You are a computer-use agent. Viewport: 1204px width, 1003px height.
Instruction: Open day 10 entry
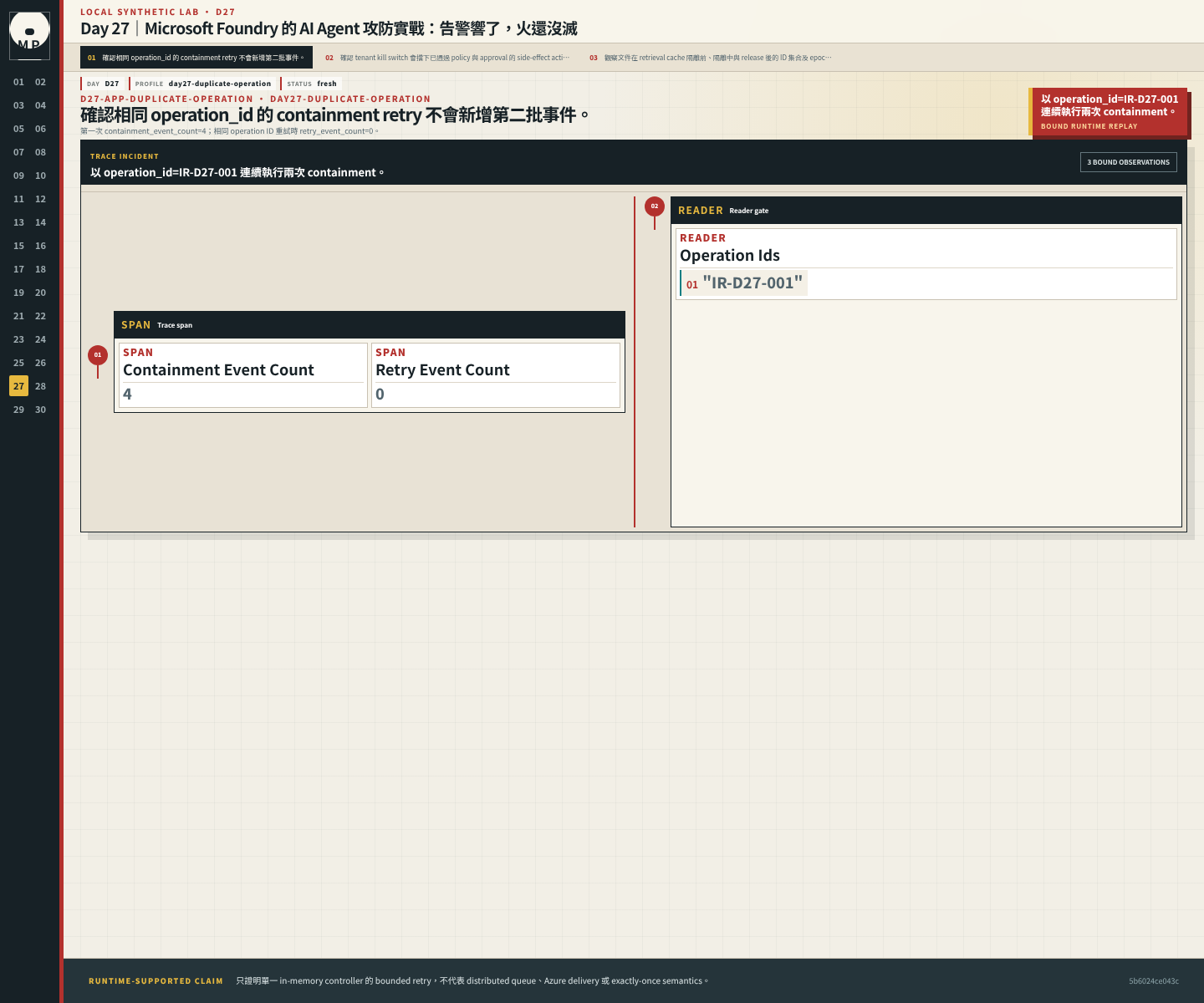click(x=40, y=176)
